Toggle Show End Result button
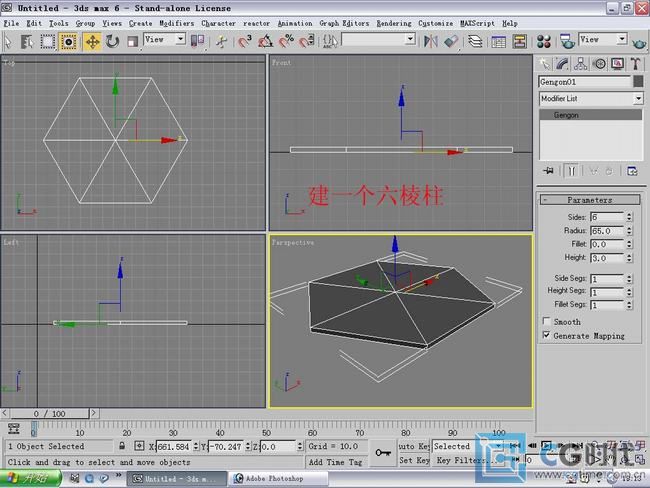 [571, 171]
